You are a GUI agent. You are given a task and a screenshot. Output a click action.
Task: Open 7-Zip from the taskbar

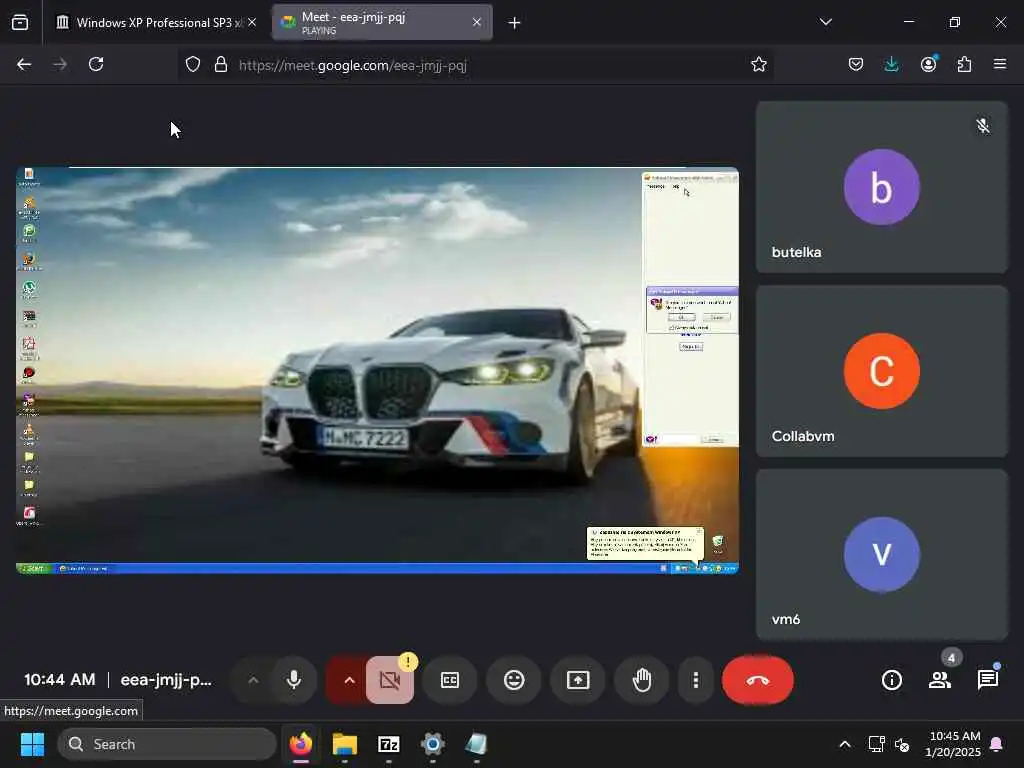(389, 744)
